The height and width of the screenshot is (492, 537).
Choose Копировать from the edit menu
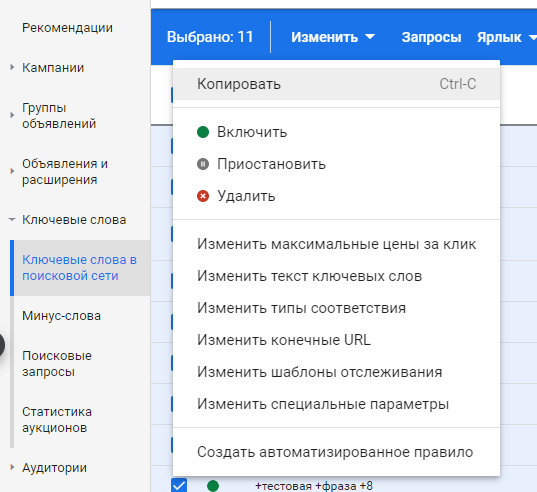coord(336,84)
